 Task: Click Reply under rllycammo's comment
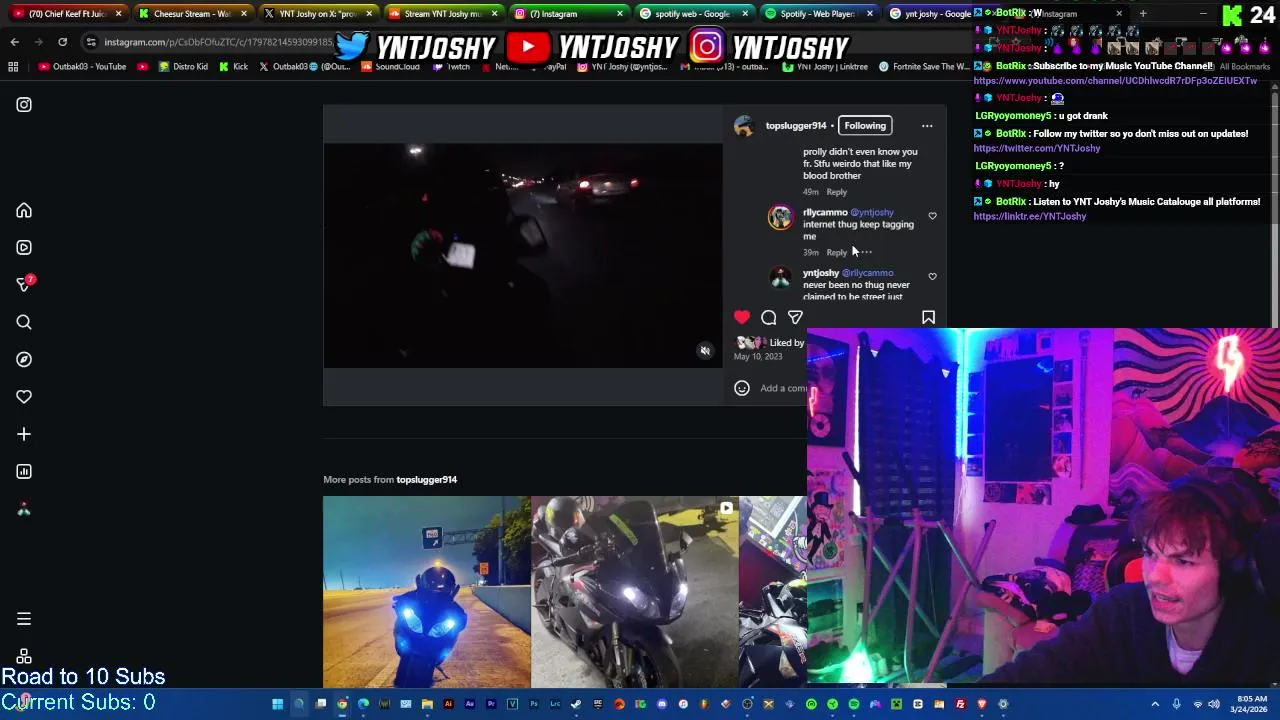[836, 253]
